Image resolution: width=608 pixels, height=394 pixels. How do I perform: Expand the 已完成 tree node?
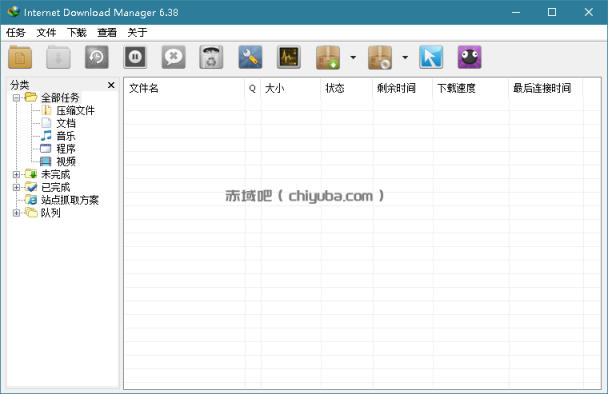coord(16,187)
